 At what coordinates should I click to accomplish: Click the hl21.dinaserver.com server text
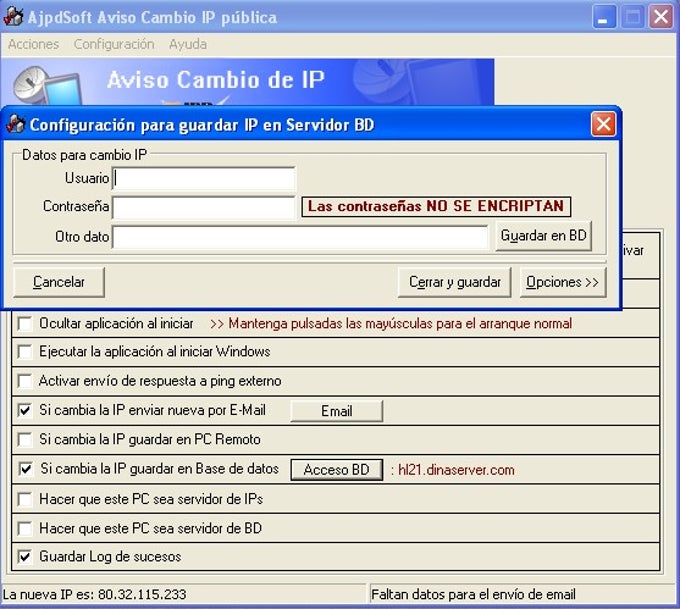point(456,470)
